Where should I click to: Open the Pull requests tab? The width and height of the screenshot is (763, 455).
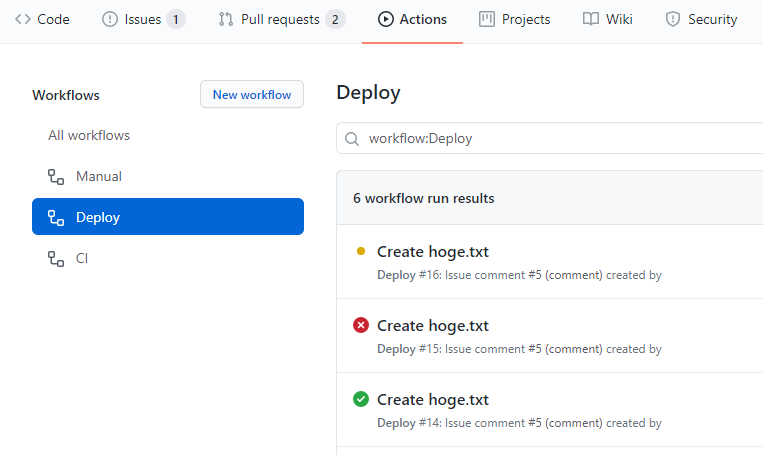coord(282,19)
